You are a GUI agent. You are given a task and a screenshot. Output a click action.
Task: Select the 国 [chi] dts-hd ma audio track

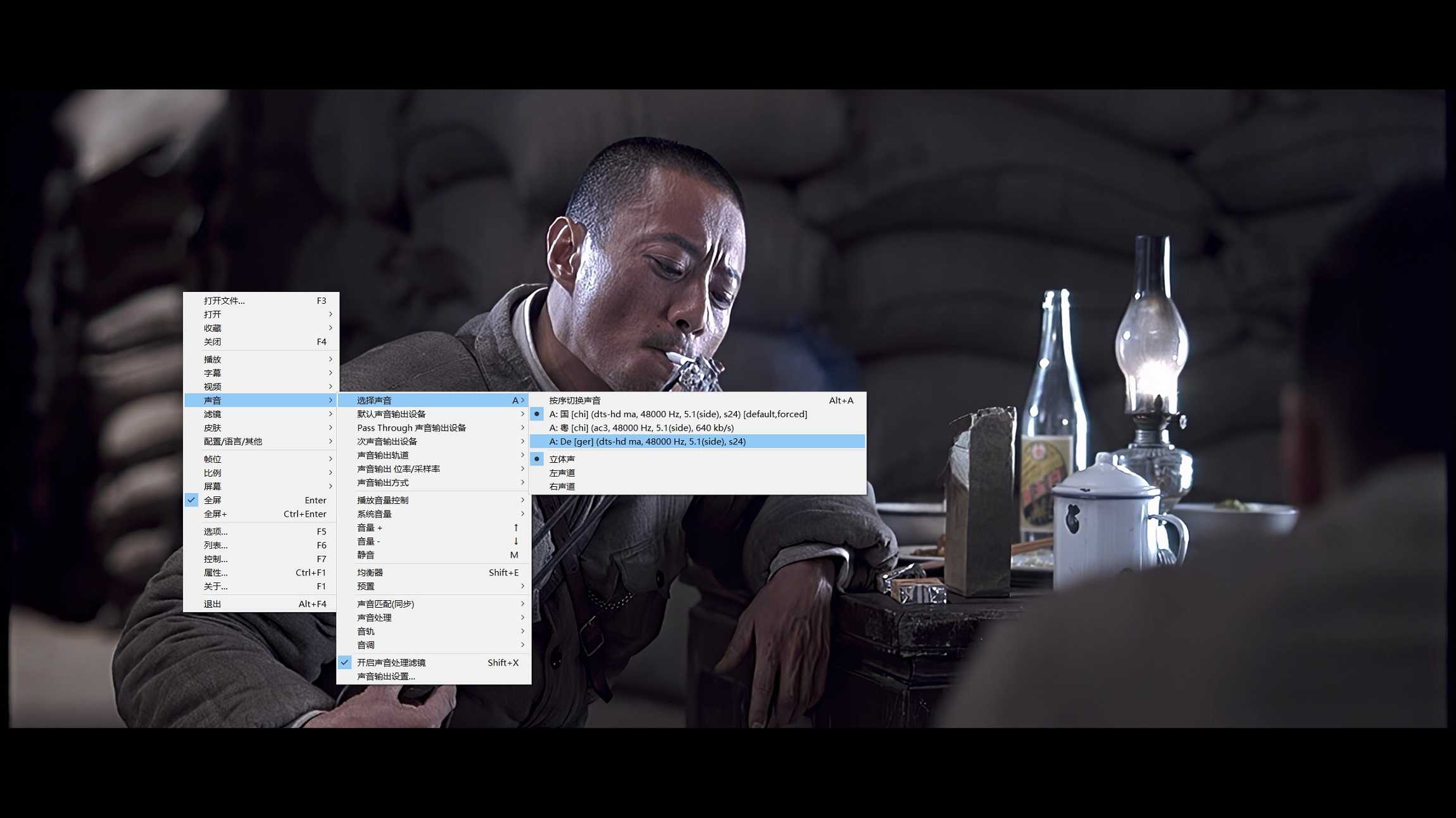(x=698, y=414)
